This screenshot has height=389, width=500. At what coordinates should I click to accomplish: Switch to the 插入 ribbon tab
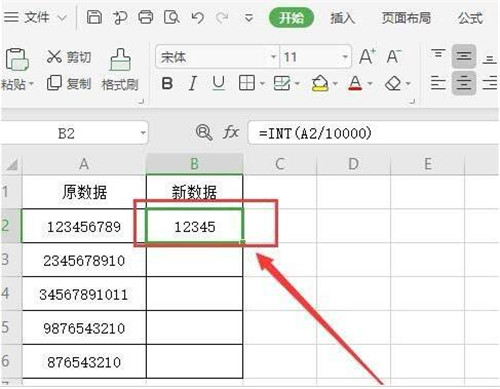(342, 18)
